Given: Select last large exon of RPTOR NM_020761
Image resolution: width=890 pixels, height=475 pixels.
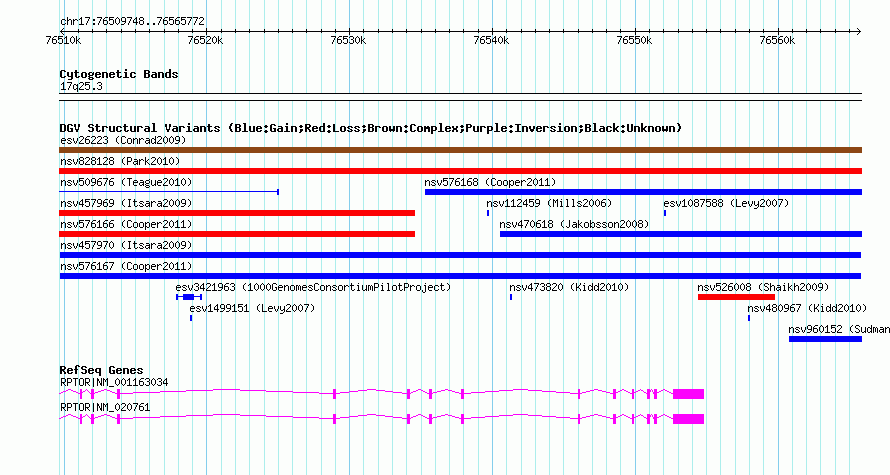Looking at the screenshot, I should (689, 419).
